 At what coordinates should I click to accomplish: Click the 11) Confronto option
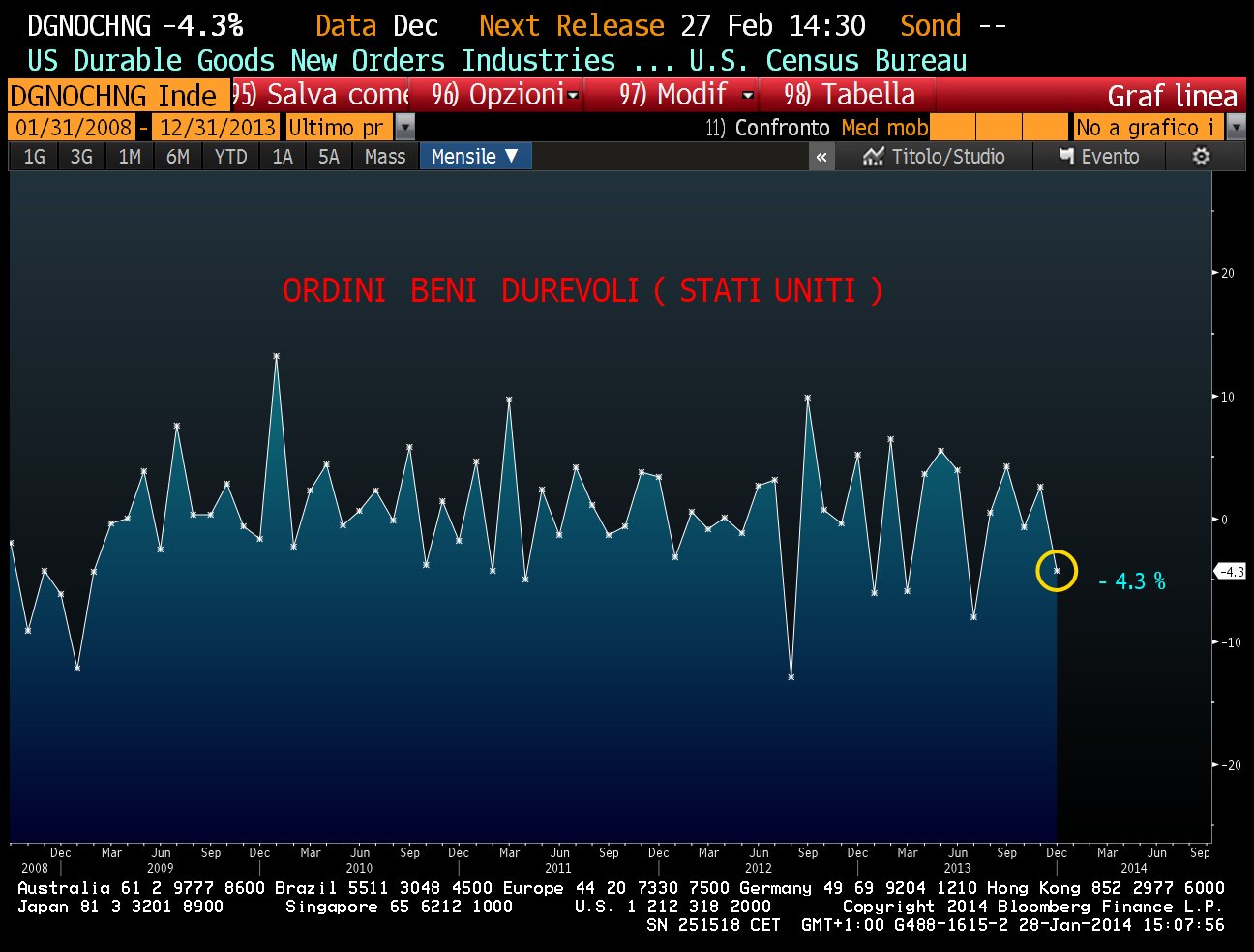[x=767, y=128]
